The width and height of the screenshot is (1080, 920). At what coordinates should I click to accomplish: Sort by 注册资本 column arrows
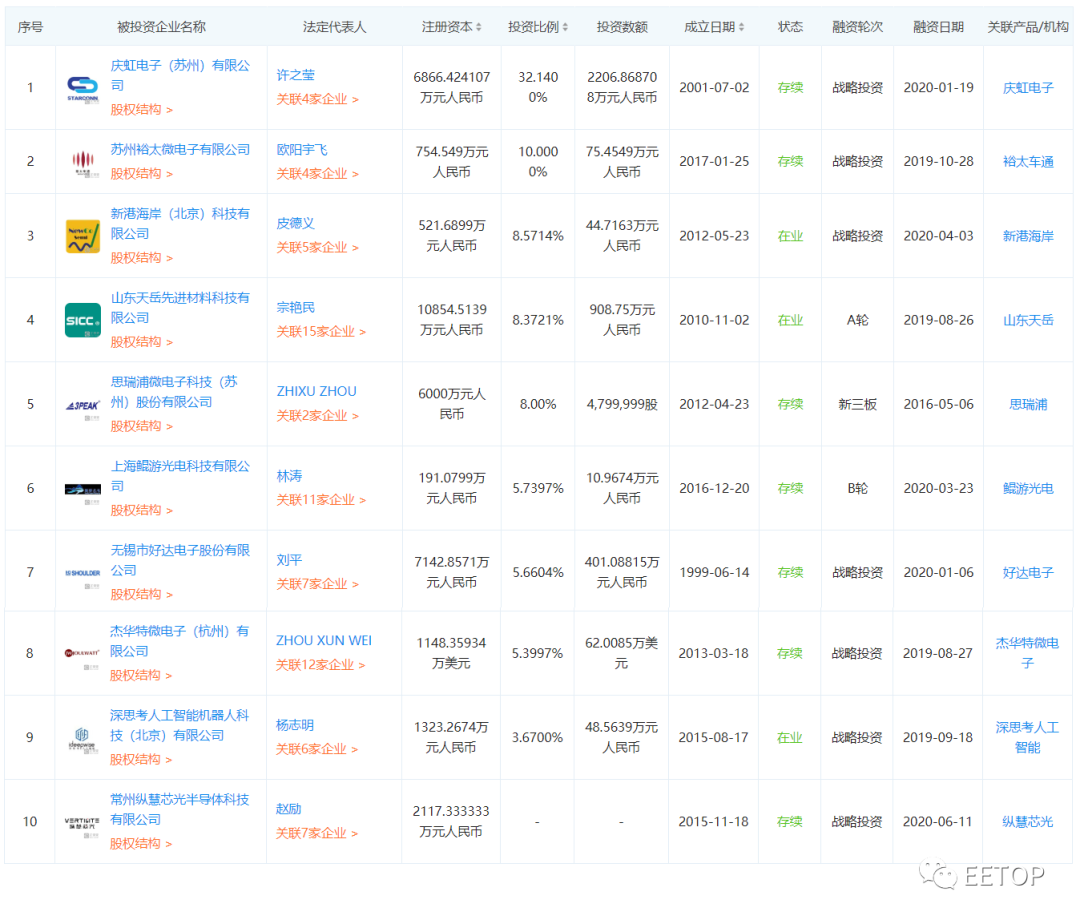click(479, 28)
